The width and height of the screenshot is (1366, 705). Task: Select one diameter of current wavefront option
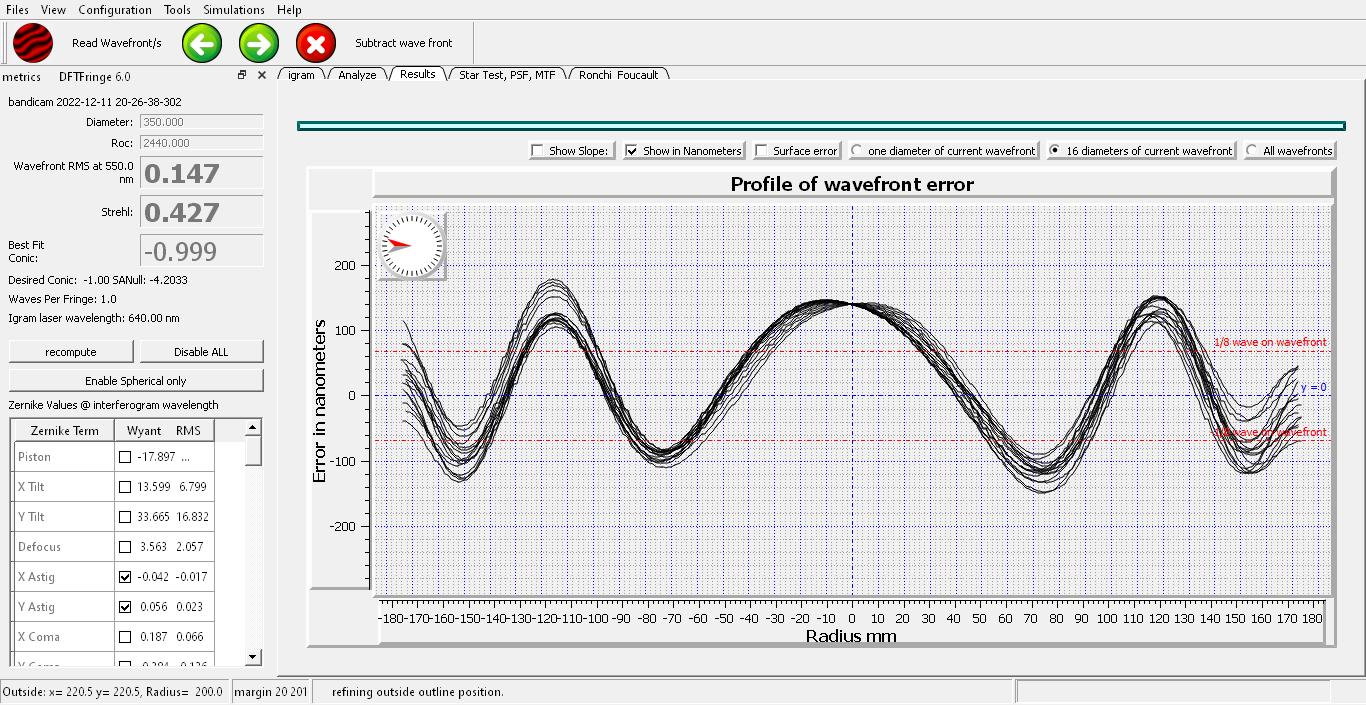(x=857, y=151)
